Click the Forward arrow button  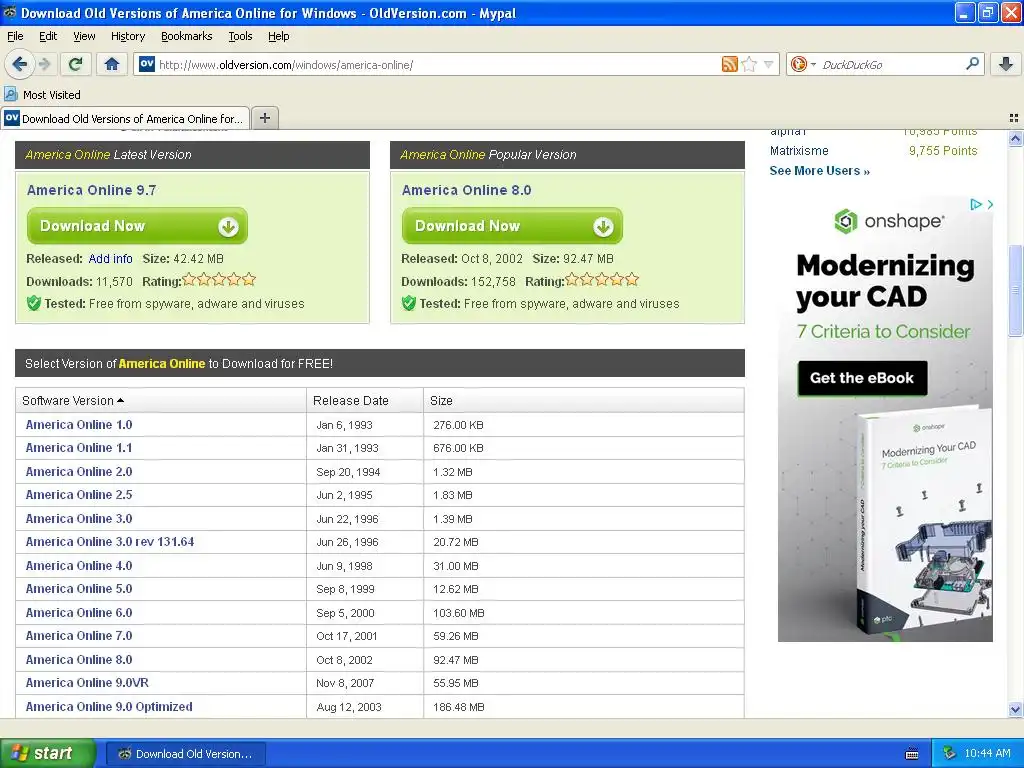(x=44, y=64)
